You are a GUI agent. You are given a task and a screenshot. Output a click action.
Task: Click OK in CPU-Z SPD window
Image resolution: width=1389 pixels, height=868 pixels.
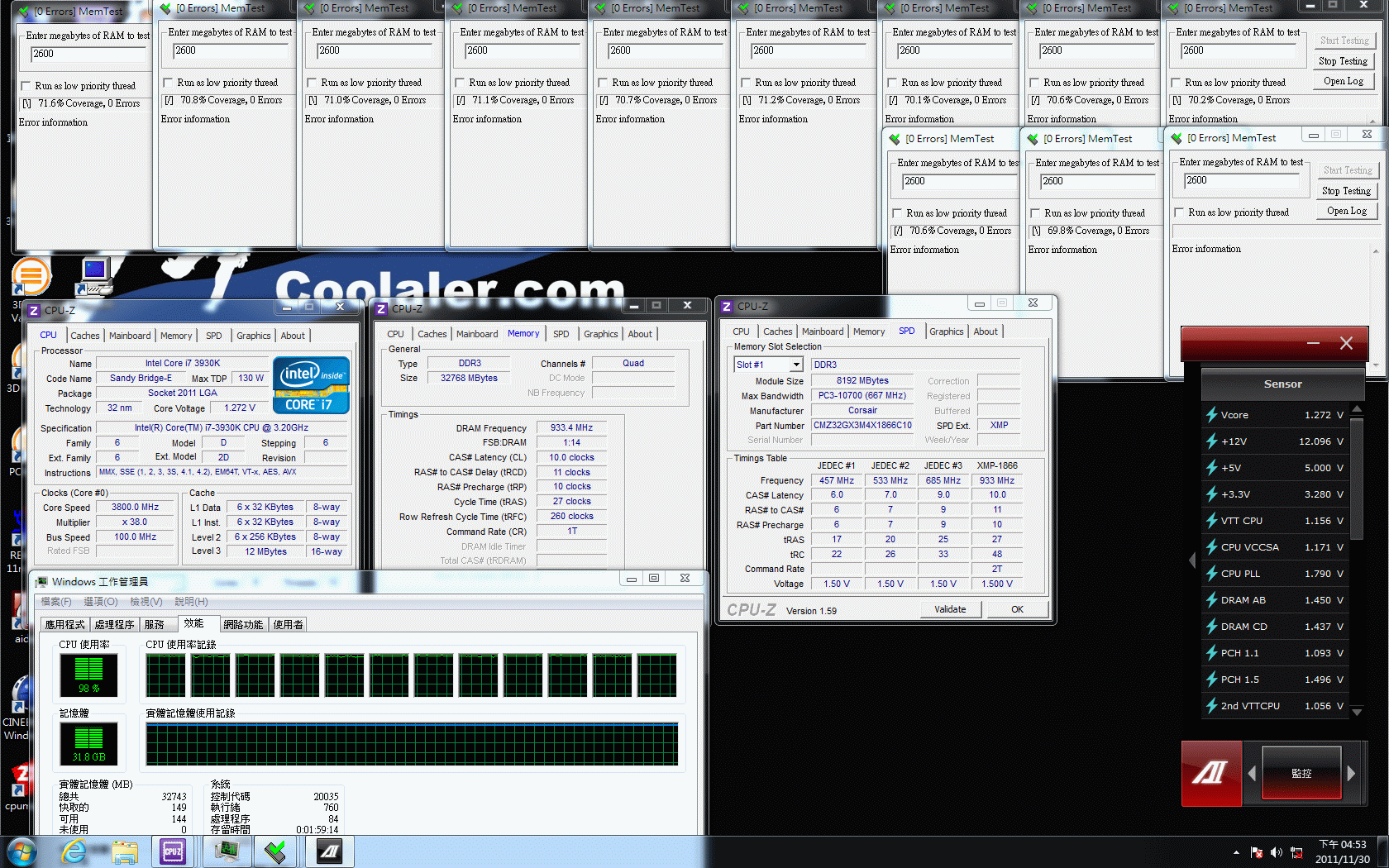(x=1017, y=609)
